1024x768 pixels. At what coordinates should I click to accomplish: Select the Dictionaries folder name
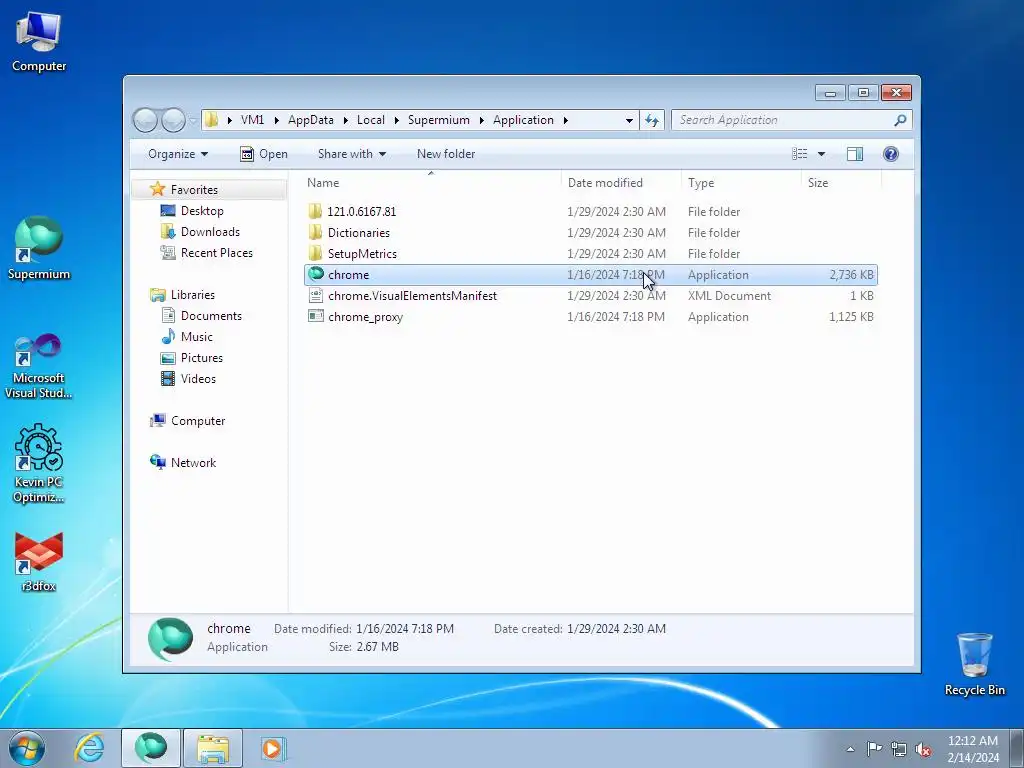point(359,232)
